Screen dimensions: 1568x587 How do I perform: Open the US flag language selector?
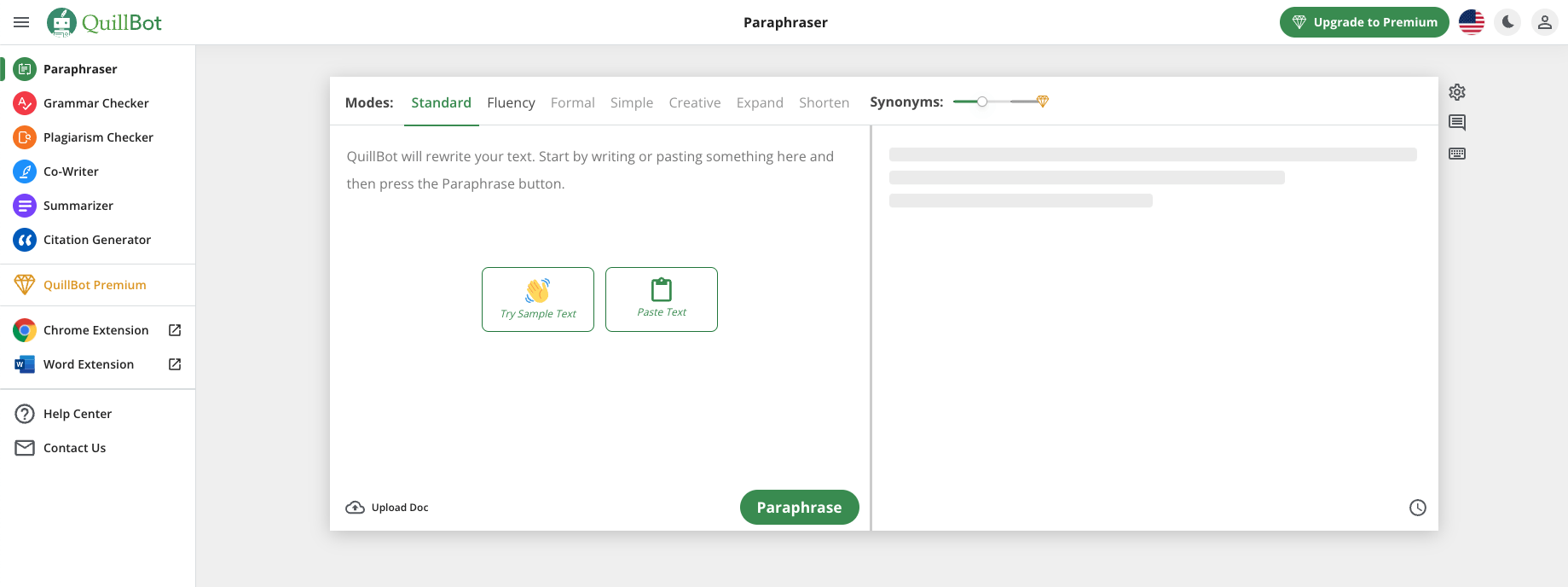1472,22
